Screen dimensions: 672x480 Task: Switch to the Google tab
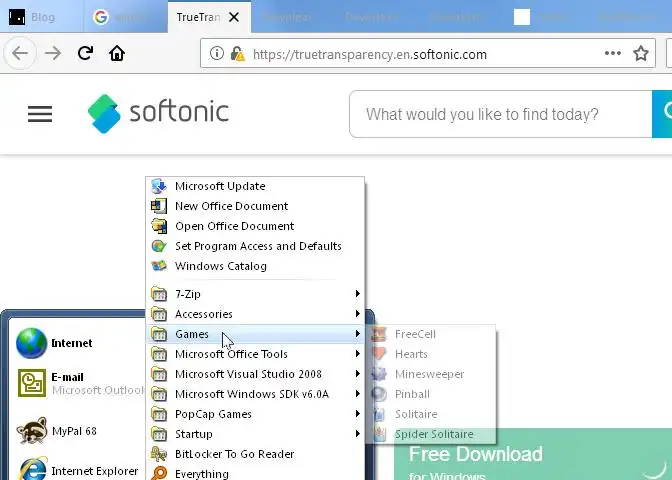126,17
